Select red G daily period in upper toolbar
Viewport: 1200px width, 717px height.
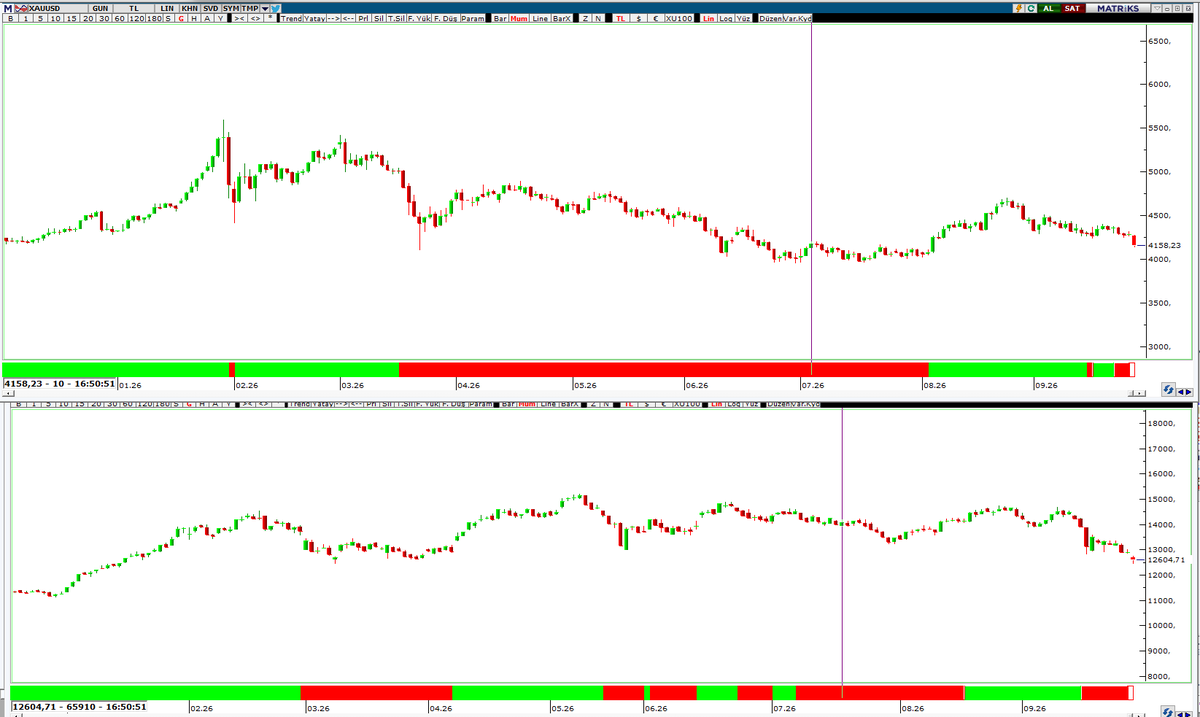coord(181,19)
